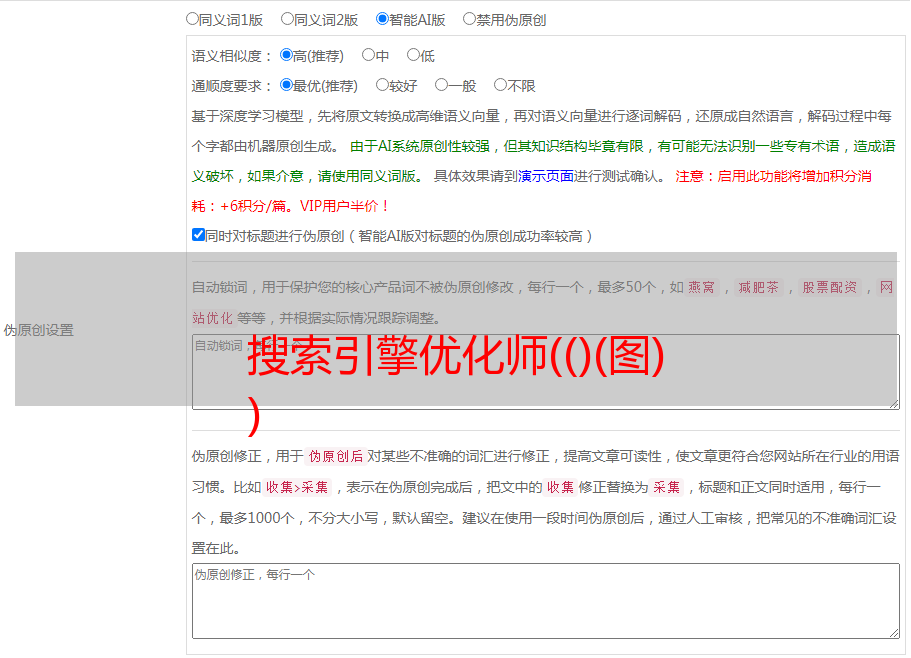Set 语义相似度 to 低
This screenshot has width=911, height=658.
[413, 55]
